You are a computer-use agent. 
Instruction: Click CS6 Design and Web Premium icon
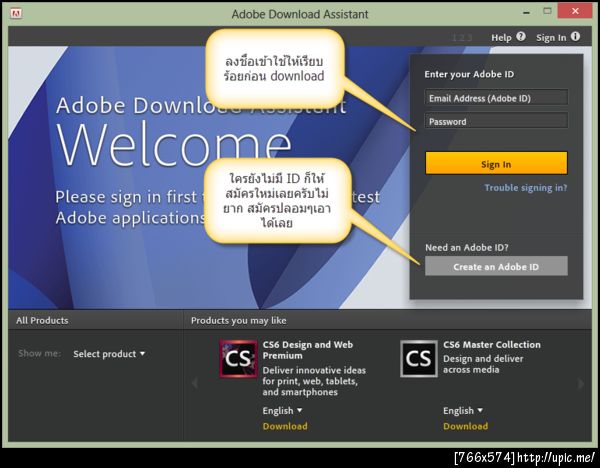238,359
